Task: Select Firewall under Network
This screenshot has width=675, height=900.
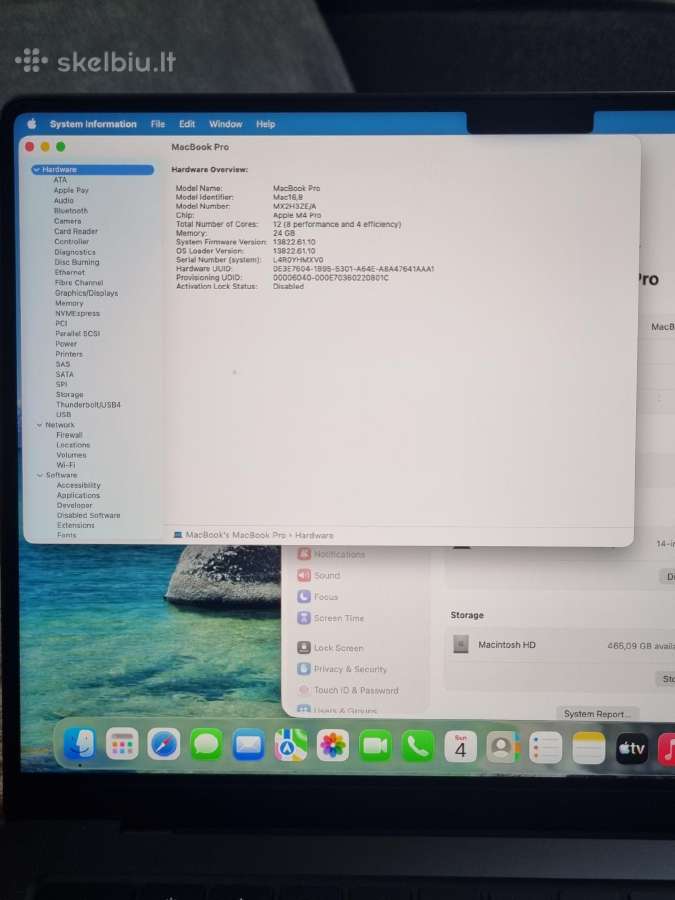Action: pos(69,435)
